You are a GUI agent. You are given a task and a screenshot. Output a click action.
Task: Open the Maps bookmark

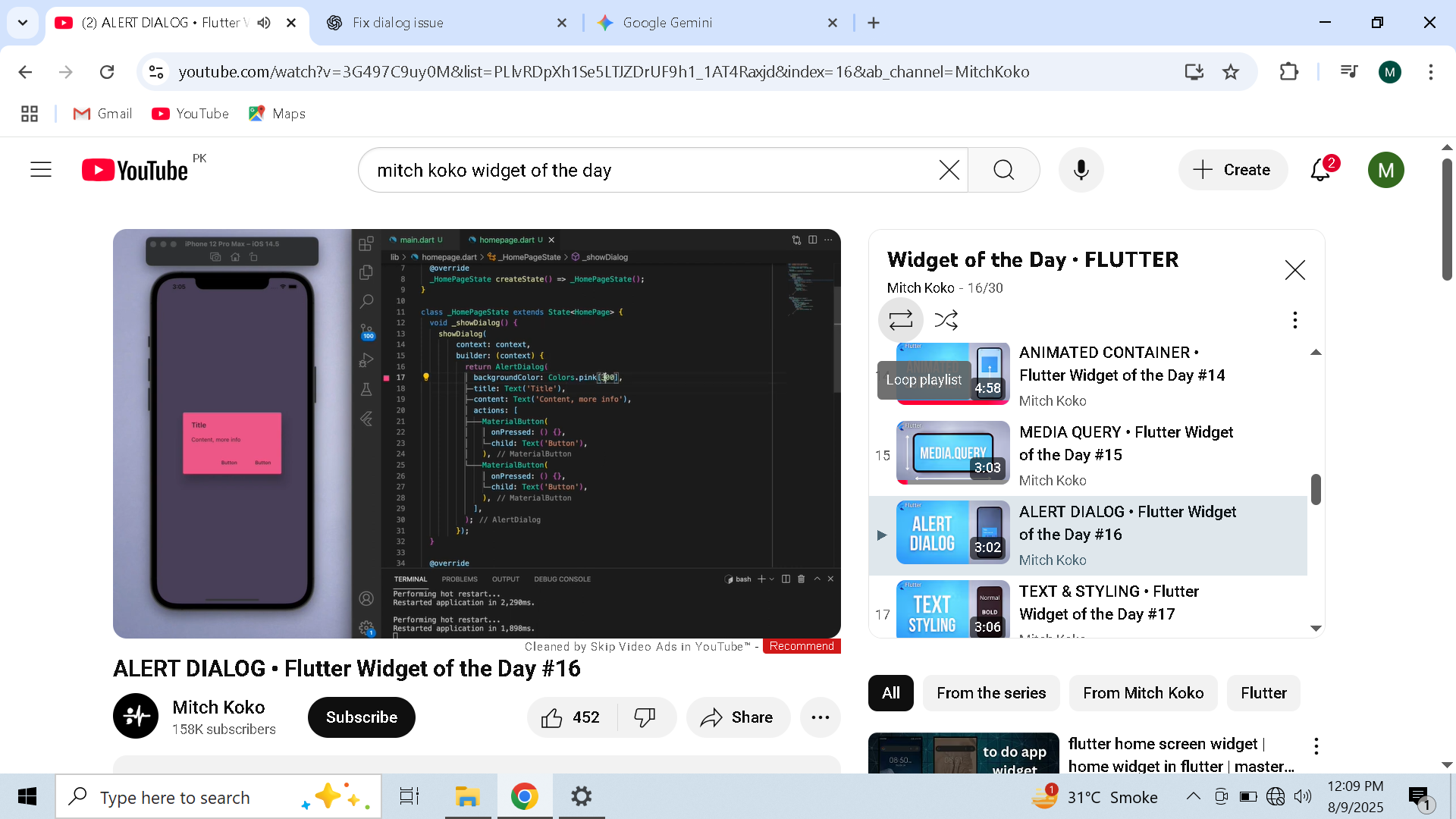tap(277, 114)
